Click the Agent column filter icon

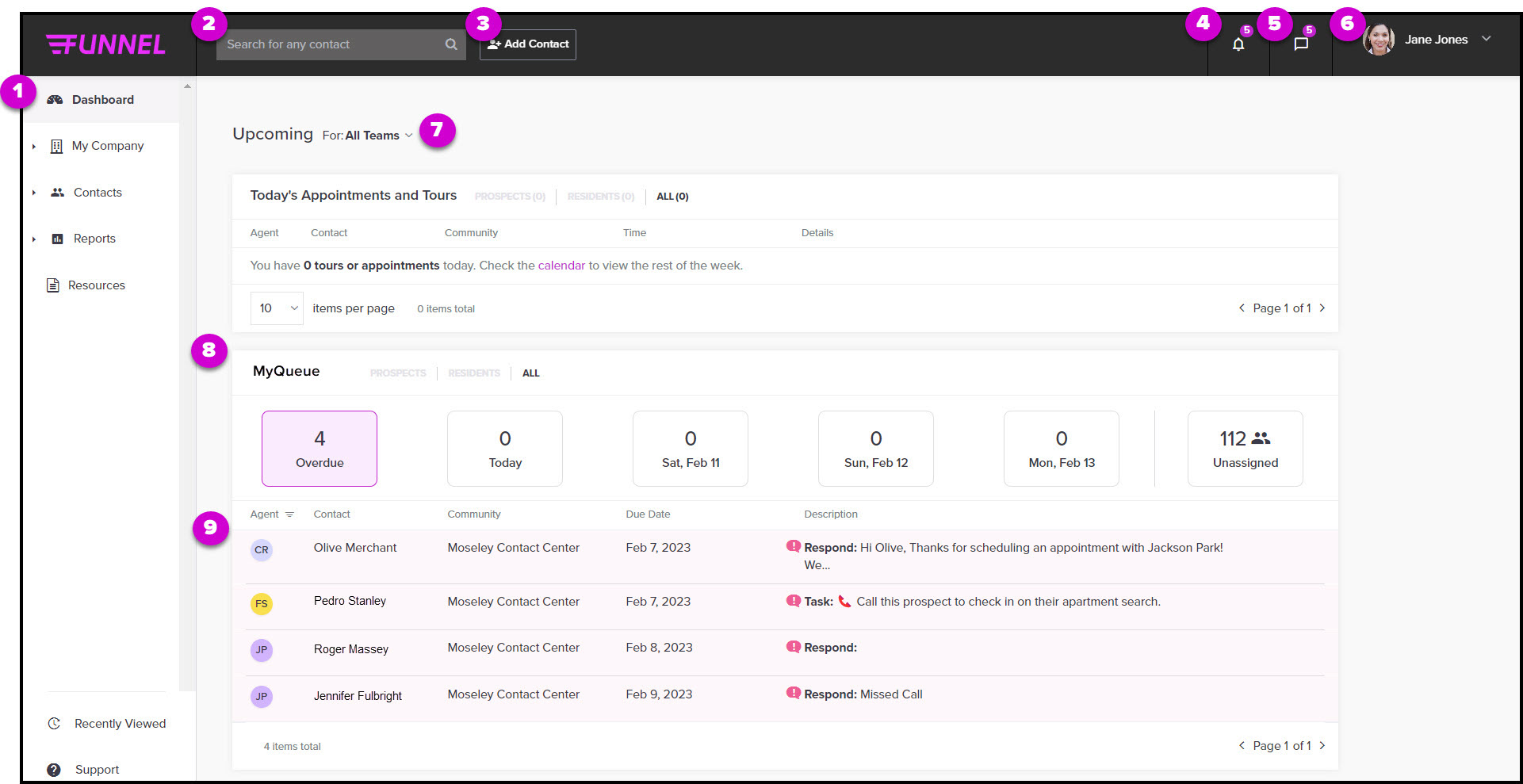point(289,514)
